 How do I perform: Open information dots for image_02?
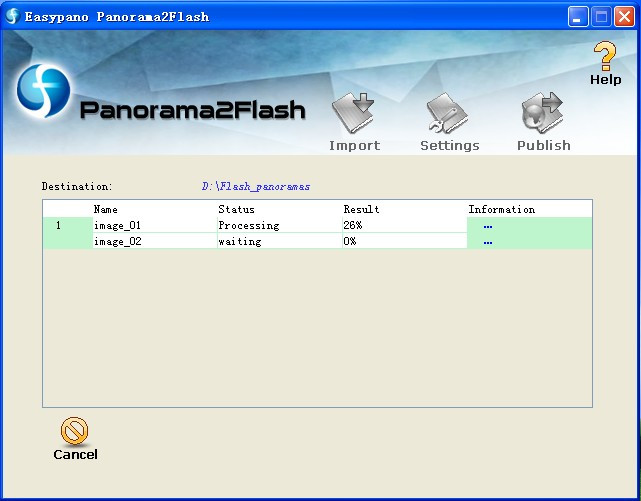point(488,242)
